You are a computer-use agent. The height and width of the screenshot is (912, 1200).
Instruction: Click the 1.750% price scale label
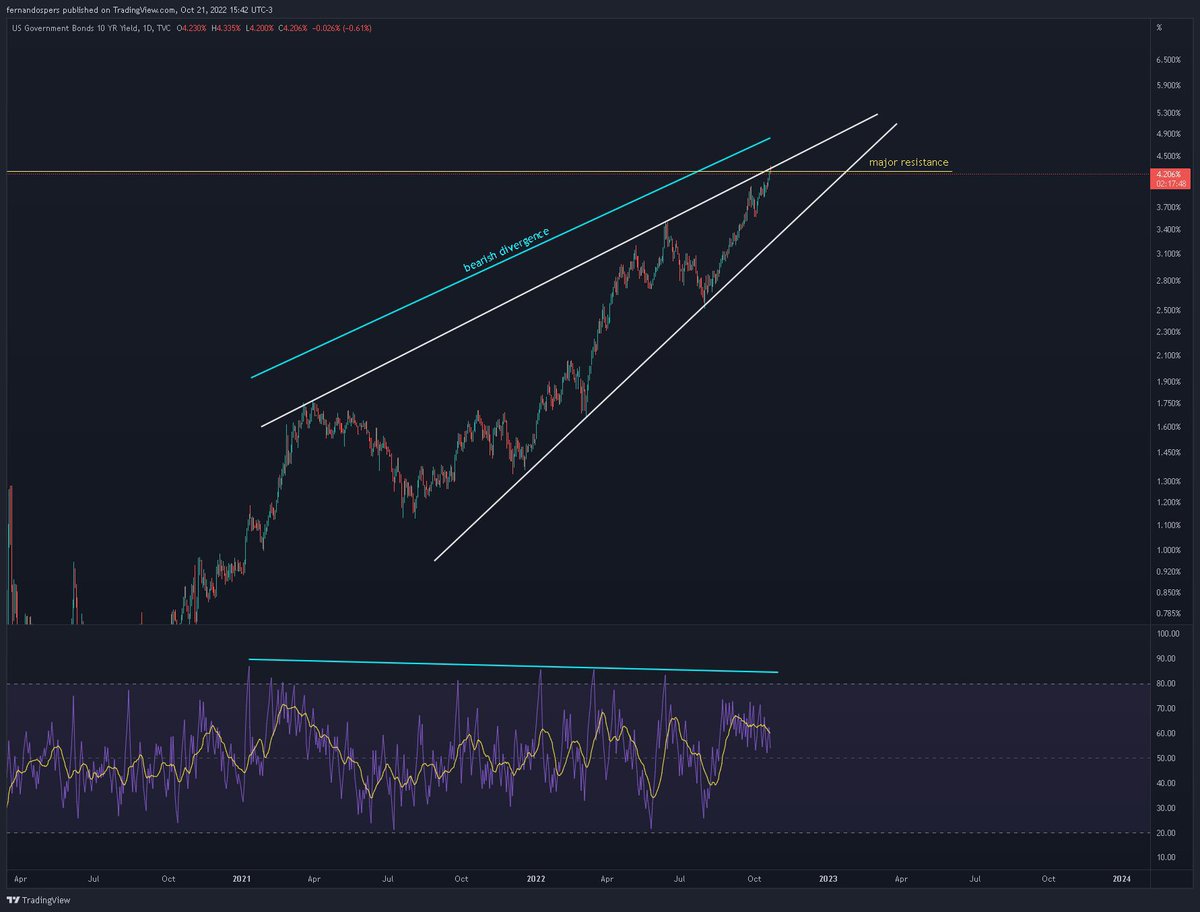[1168, 403]
